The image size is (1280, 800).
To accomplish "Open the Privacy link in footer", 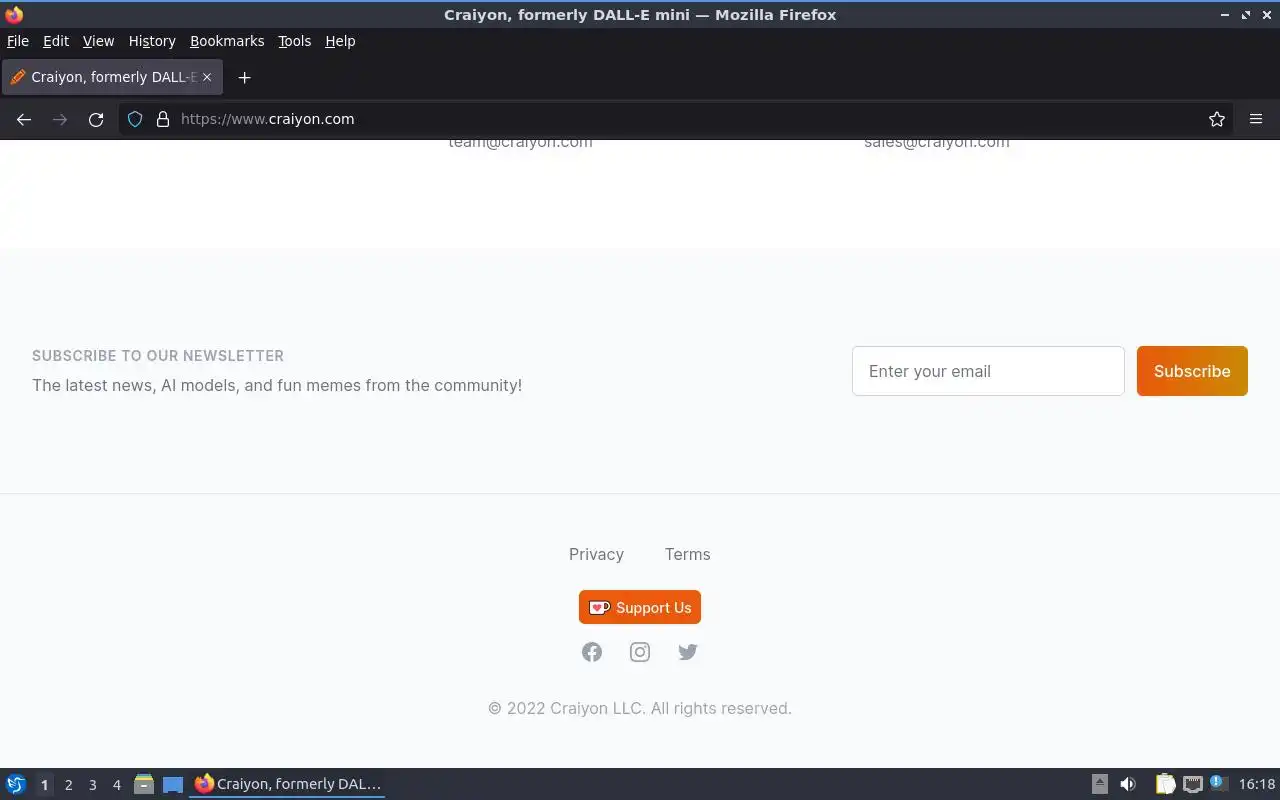I will pyautogui.click(x=596, y=554).
